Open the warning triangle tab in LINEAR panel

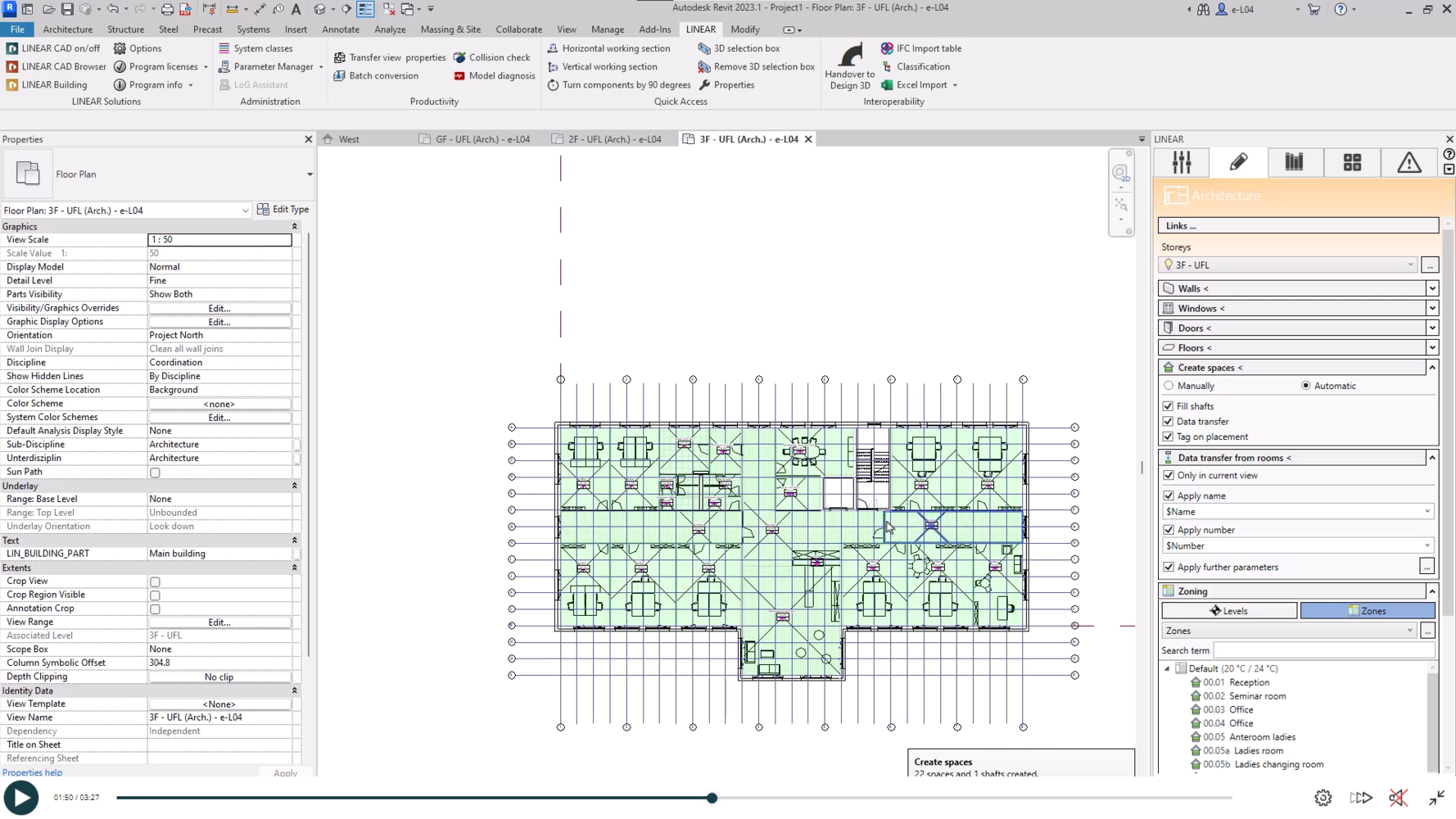pos(1409,162)
